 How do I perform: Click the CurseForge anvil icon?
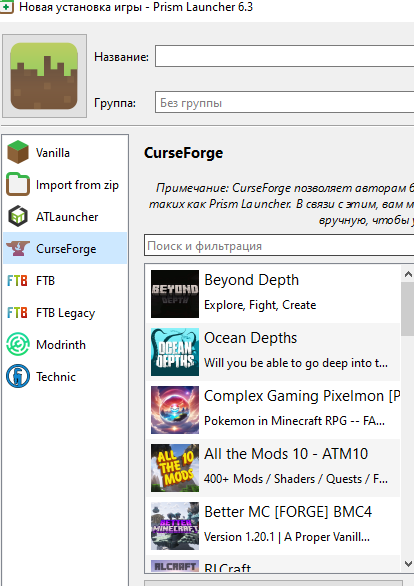click(18, 249)
